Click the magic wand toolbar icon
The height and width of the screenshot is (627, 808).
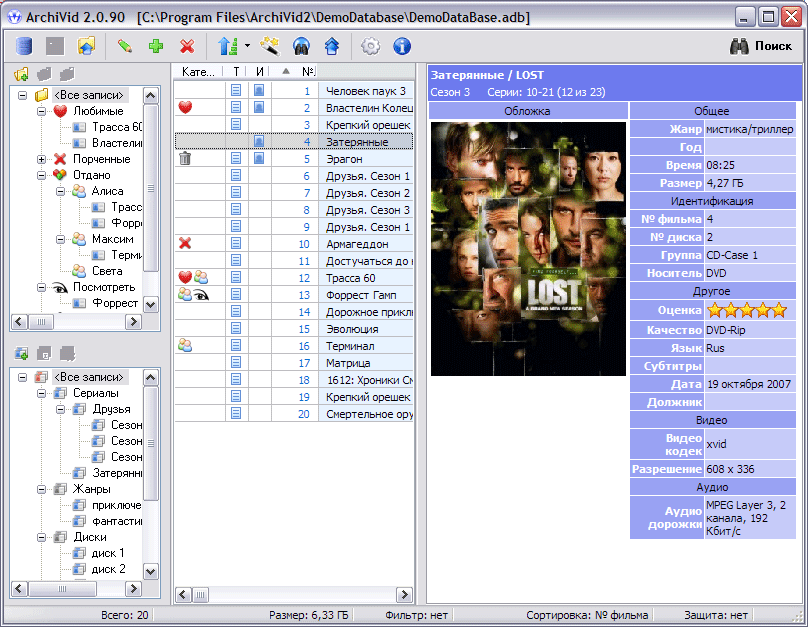click(x=270, y=46)
